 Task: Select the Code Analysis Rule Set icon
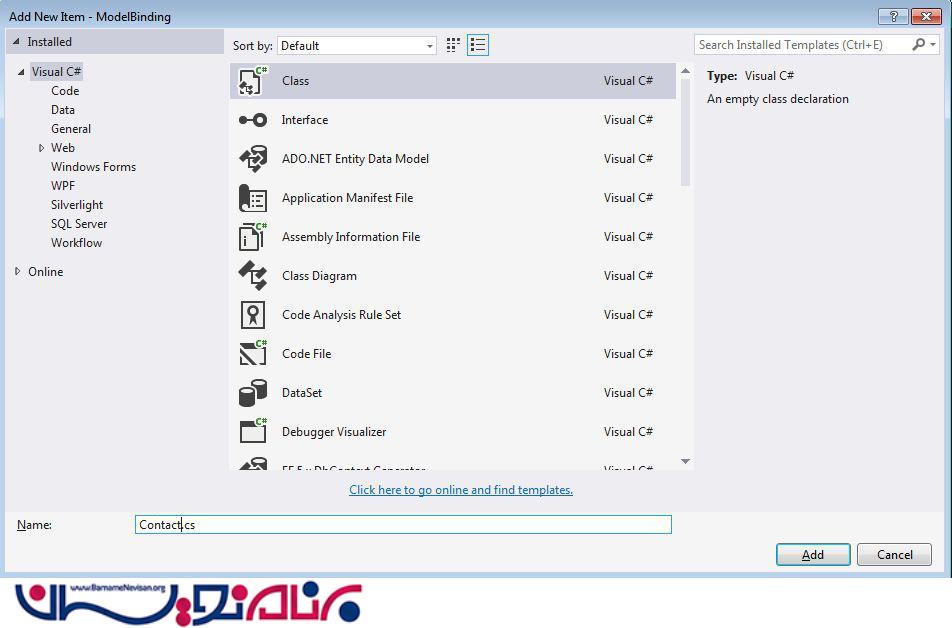pos(253,315)
